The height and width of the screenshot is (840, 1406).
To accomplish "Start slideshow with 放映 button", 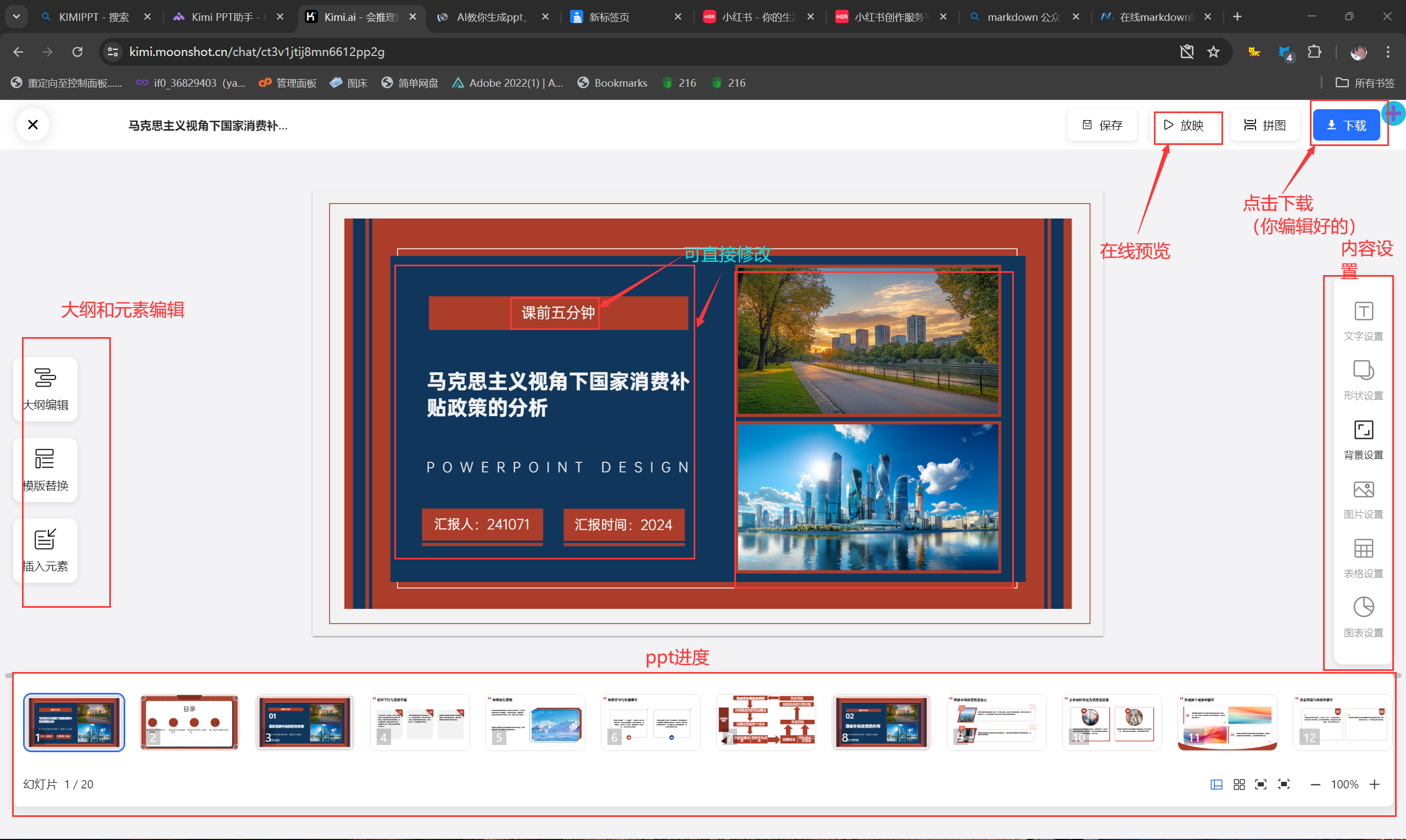I will tap(1184, 125).
